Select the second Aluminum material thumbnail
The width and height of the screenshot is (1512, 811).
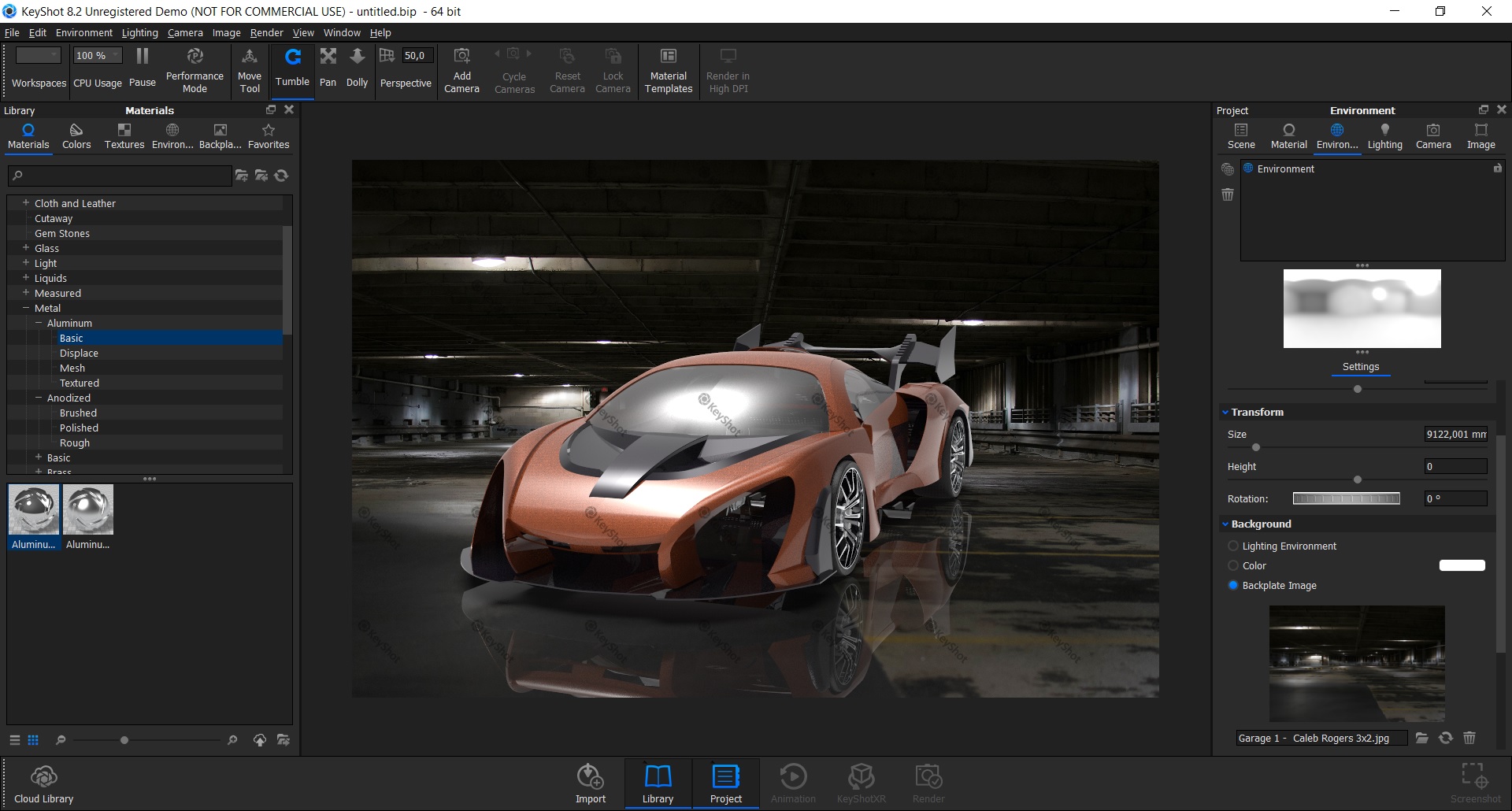(x=88, y=517)
